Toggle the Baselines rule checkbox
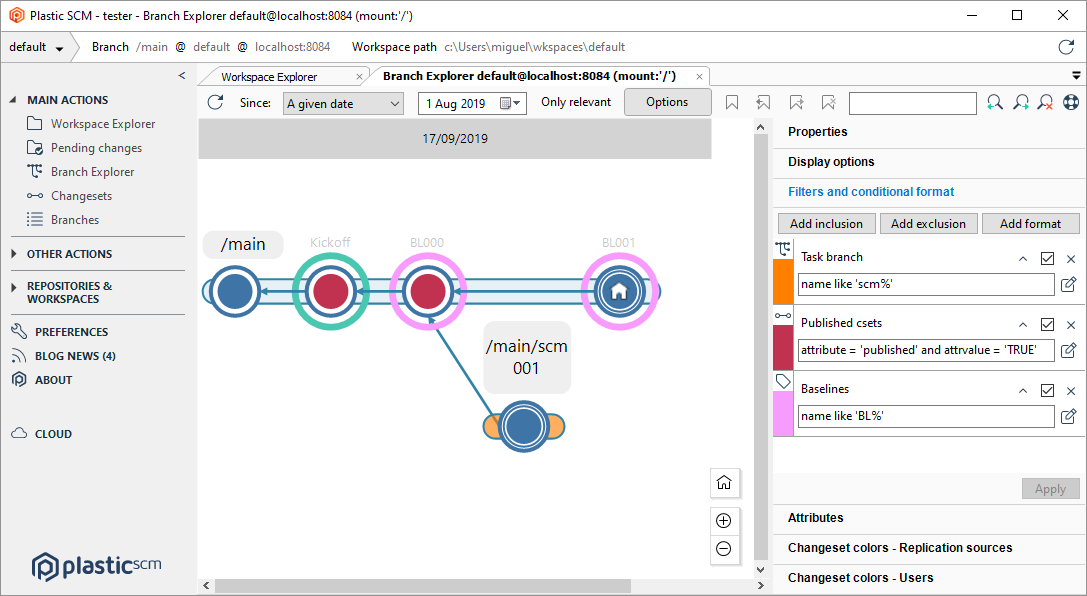Image resolution: width=1087 pixels, height=596 pixels. click(x=1047, y=390)
